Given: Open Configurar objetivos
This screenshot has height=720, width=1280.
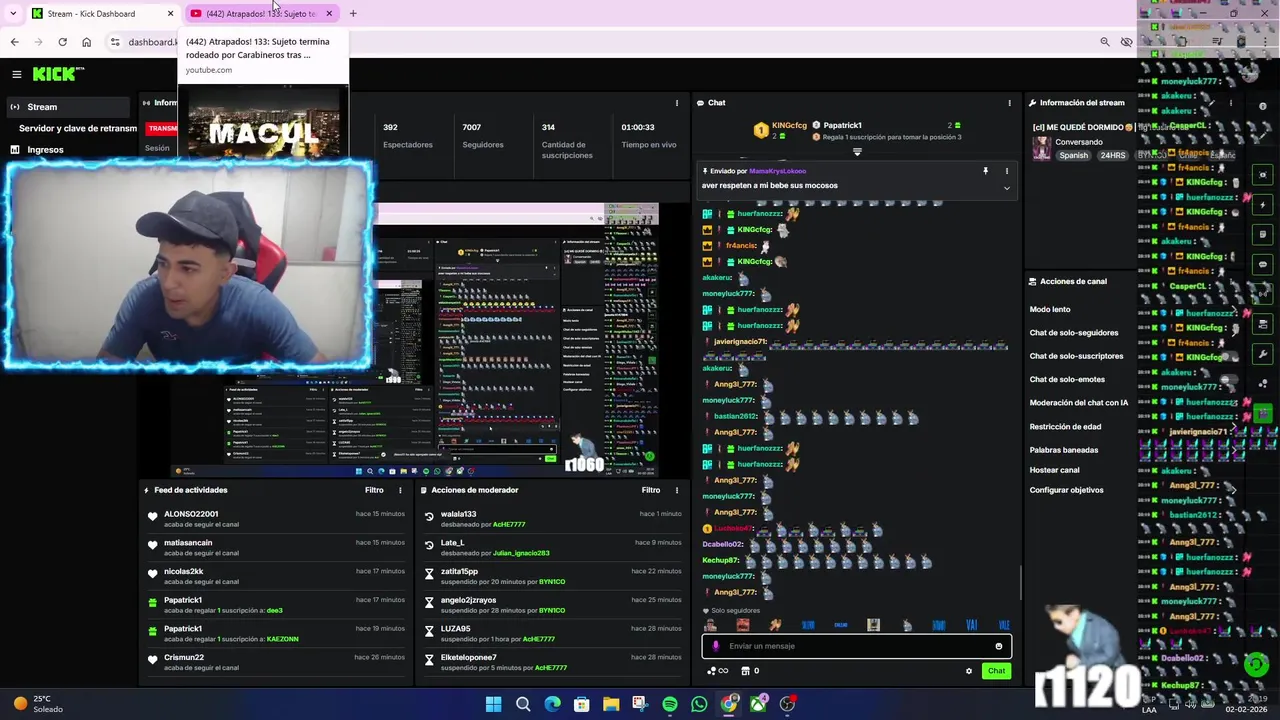Looking at the screenshot, I should [x=1066, y=490].
